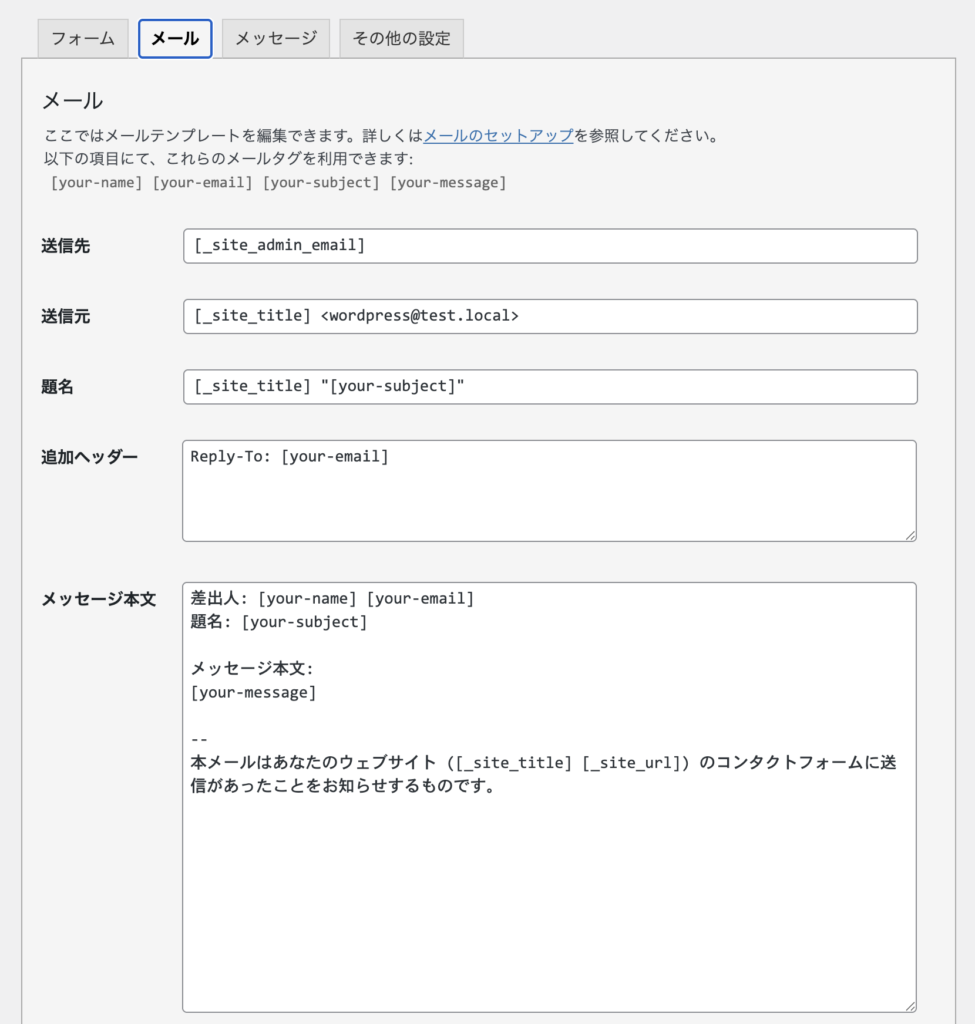Select the メール tab
The width and height of the screenshot is (975, 1024).
[x=175, y=39]
